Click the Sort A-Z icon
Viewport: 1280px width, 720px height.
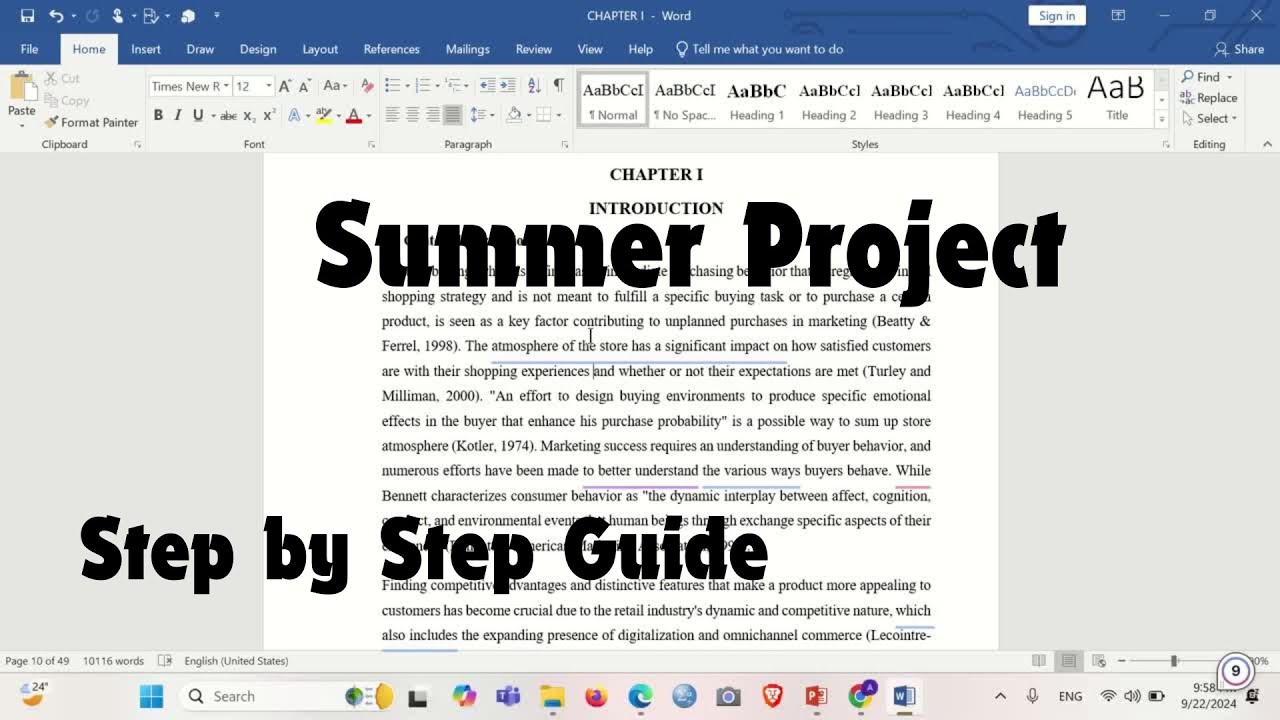tap(534, 86)
